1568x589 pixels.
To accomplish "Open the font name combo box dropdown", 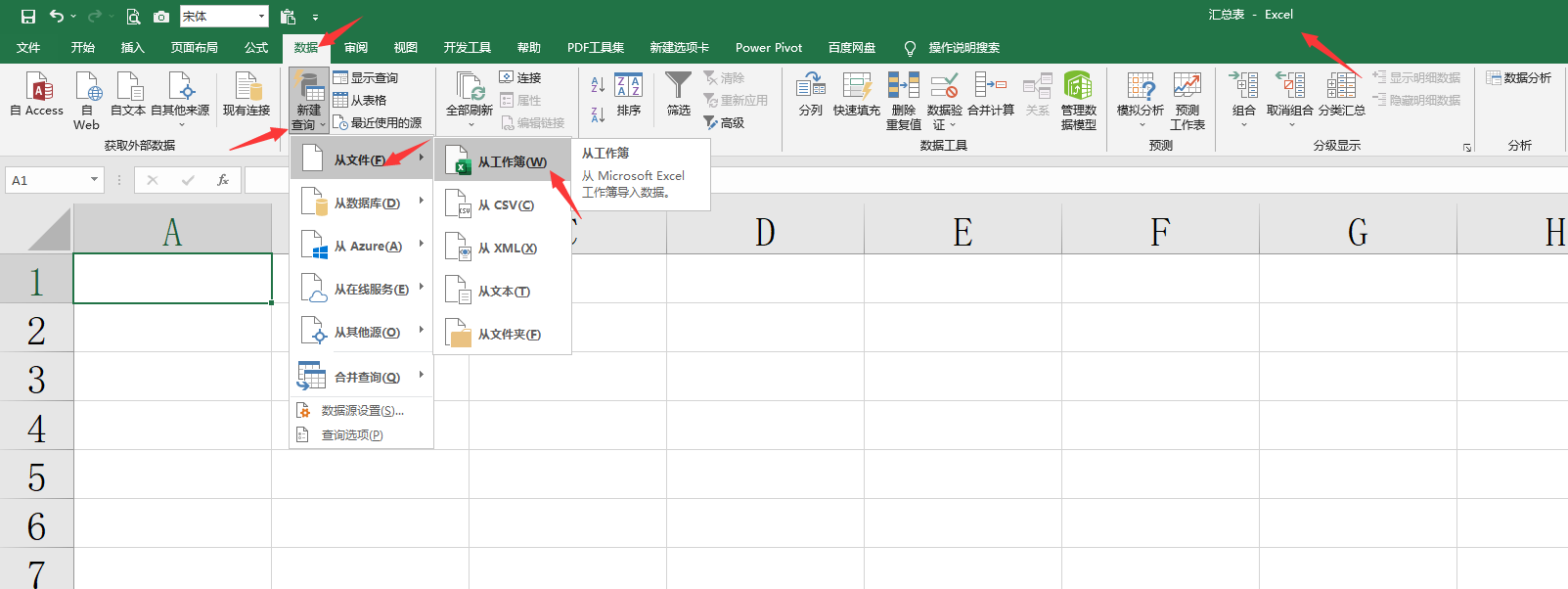I will pos(261,17).
